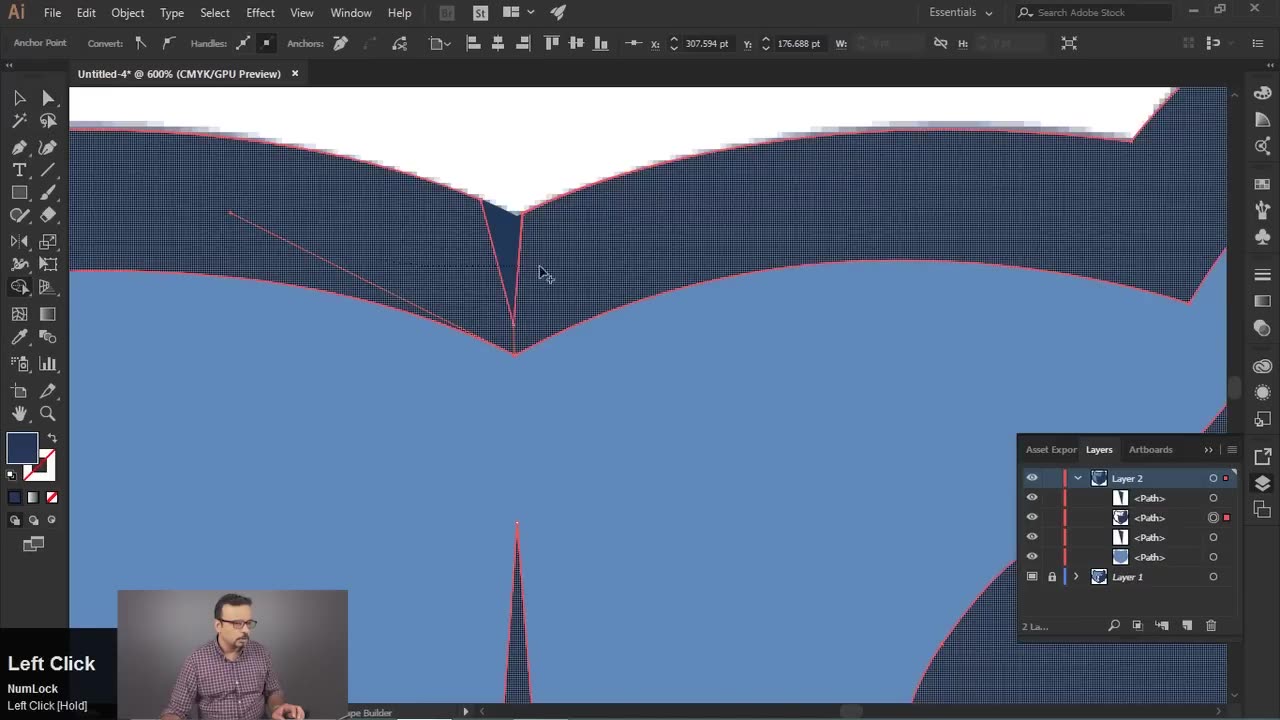Viewport: 1280px width, 720px height.
Task: Open the File menu
Action: click(x=52, y=13)
